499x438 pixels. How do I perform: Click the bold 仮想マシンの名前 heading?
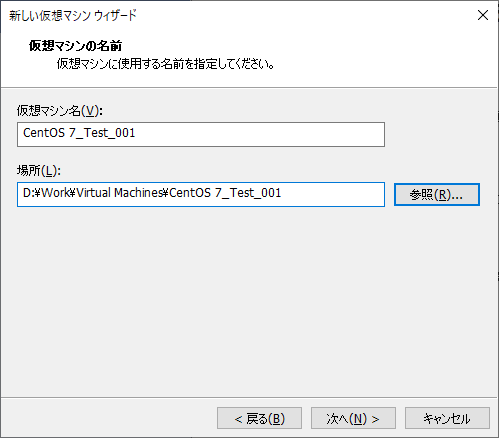tap(75, 46)
